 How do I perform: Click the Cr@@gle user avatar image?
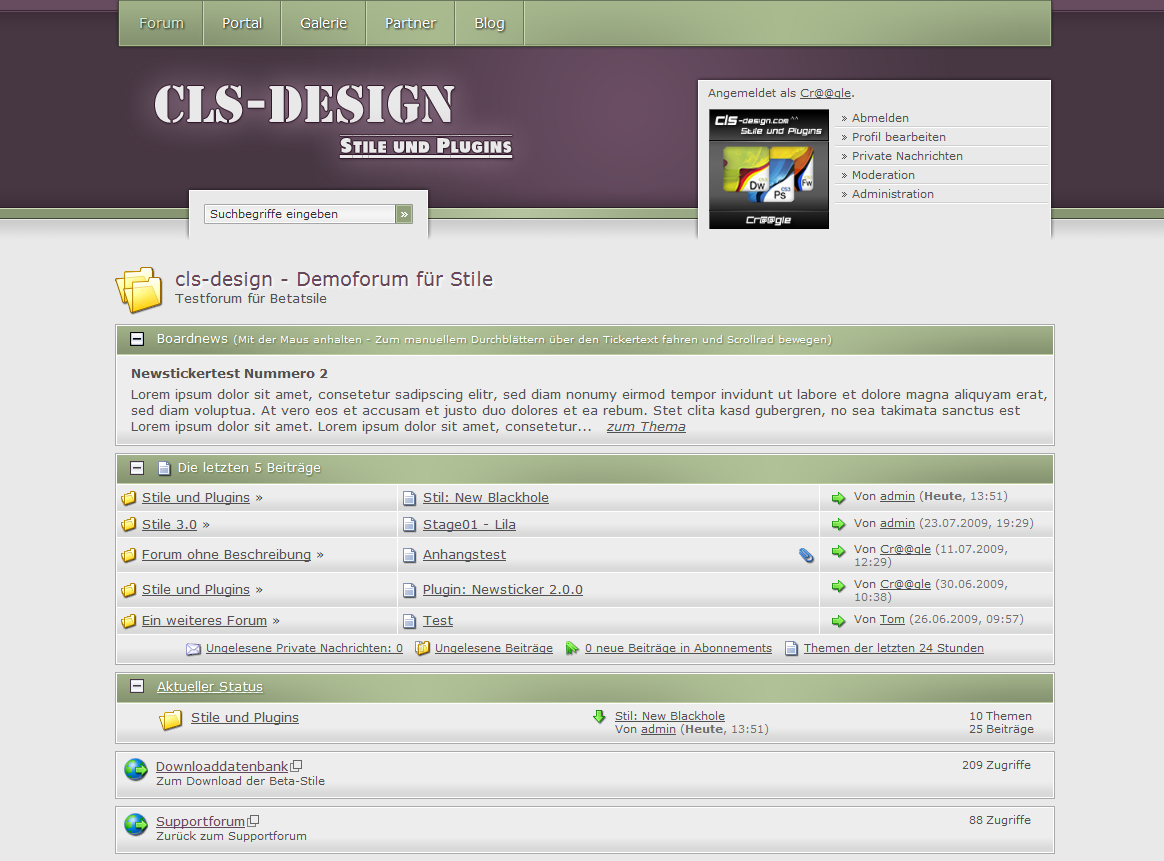coord(768,169)
